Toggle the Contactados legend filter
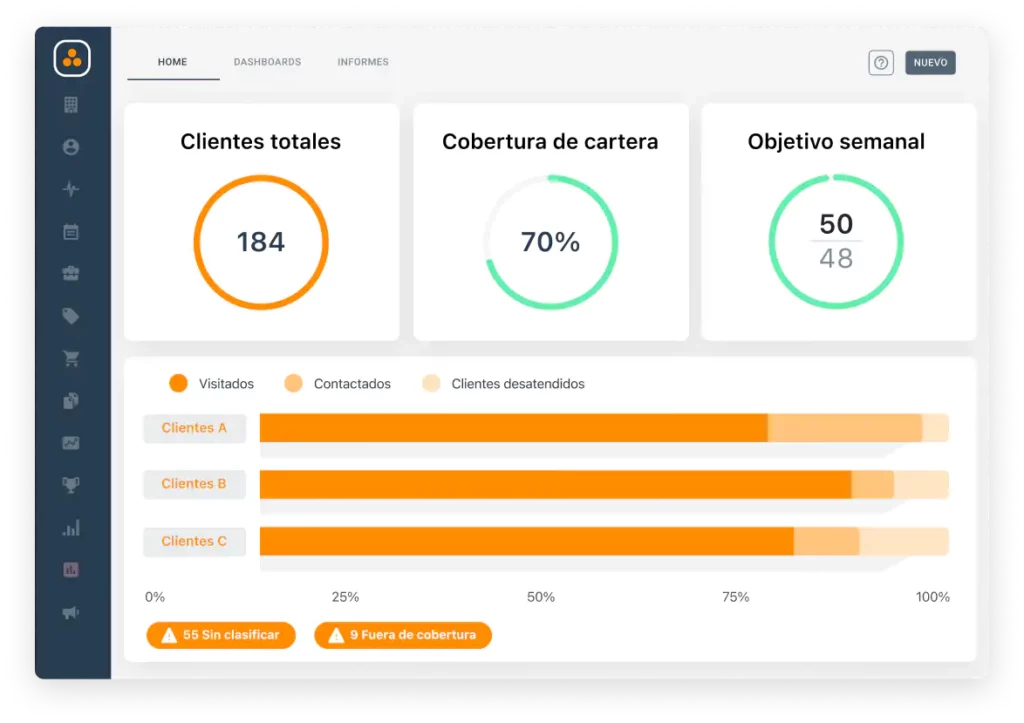The height and width of the screenshot is (723, 1024). (337, 383)
